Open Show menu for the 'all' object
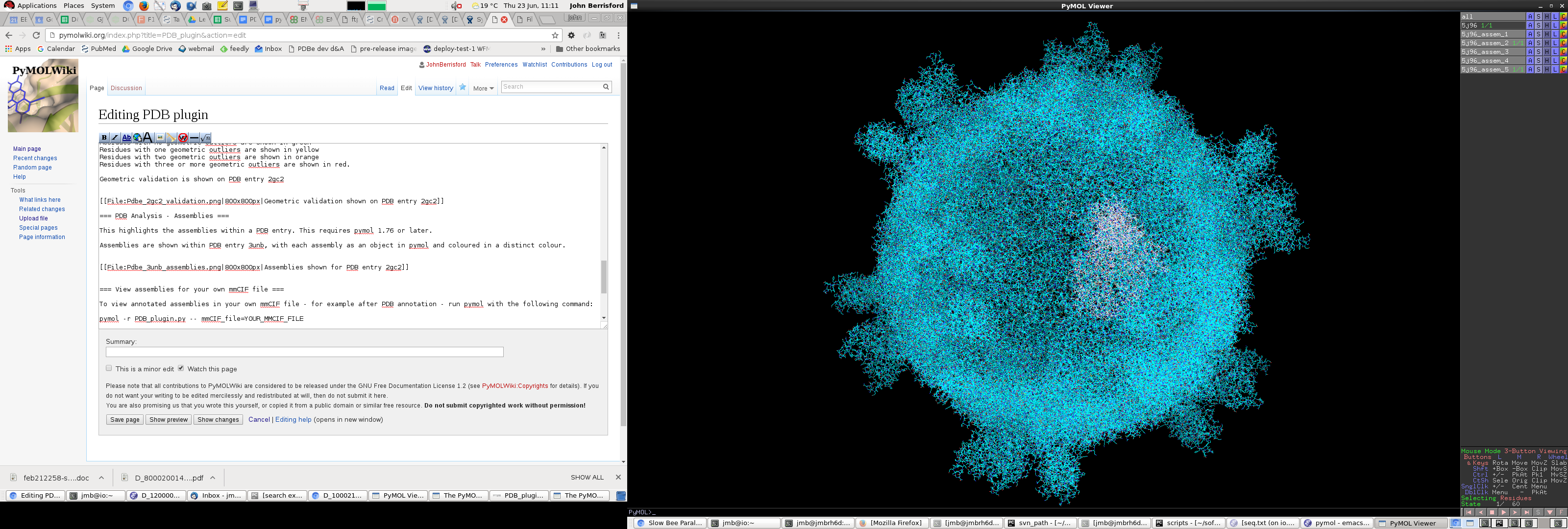The height and width of the screenshot is (529, 1568). 1538,17
